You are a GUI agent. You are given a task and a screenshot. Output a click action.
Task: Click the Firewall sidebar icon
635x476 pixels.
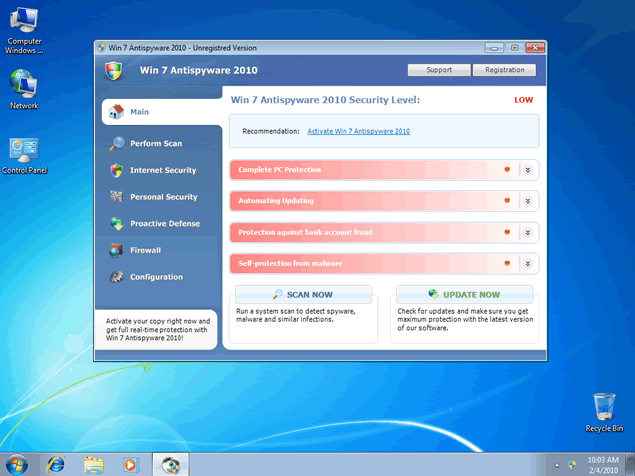tap(117, 250)
